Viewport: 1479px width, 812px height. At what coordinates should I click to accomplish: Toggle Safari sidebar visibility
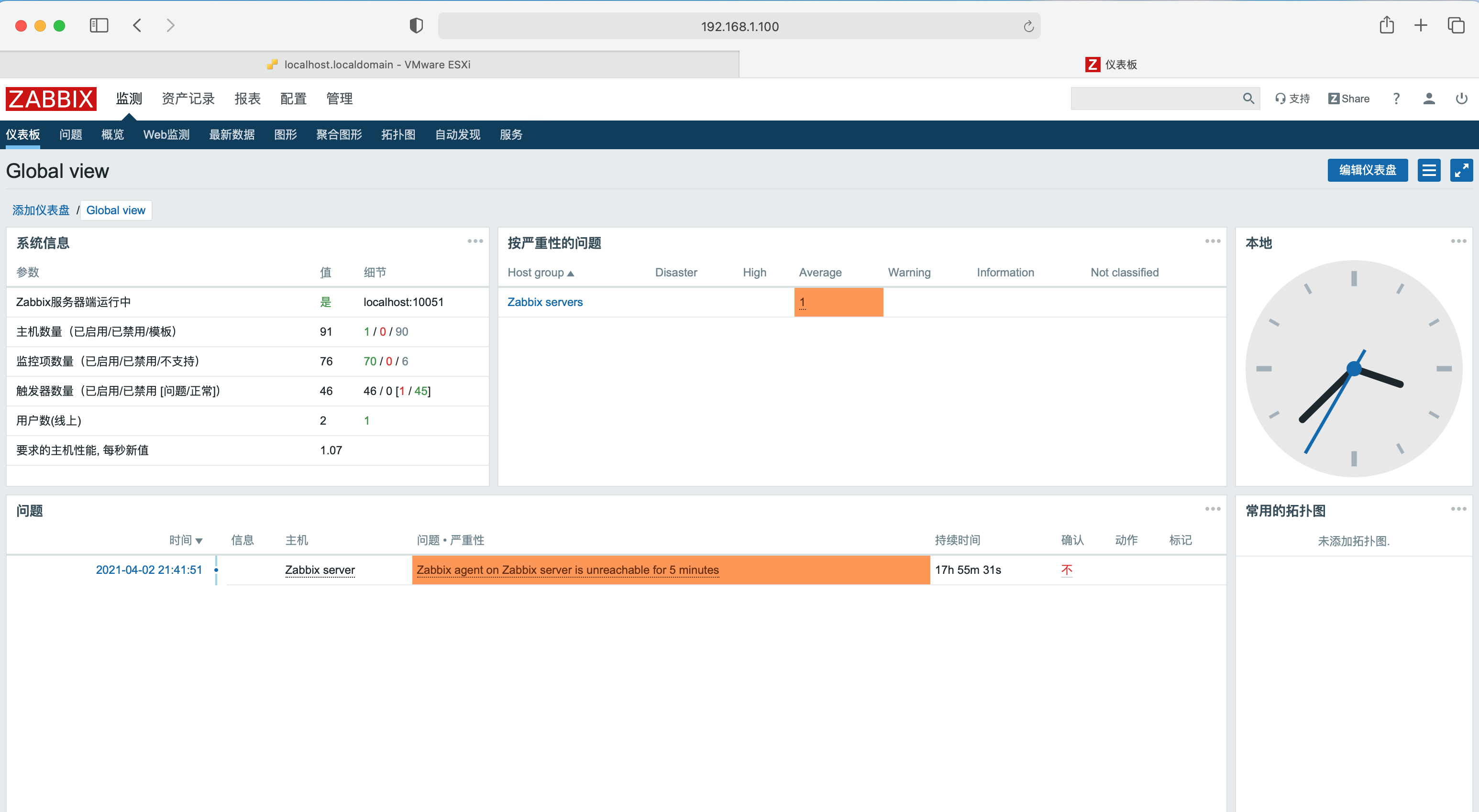tap(99, 26)
